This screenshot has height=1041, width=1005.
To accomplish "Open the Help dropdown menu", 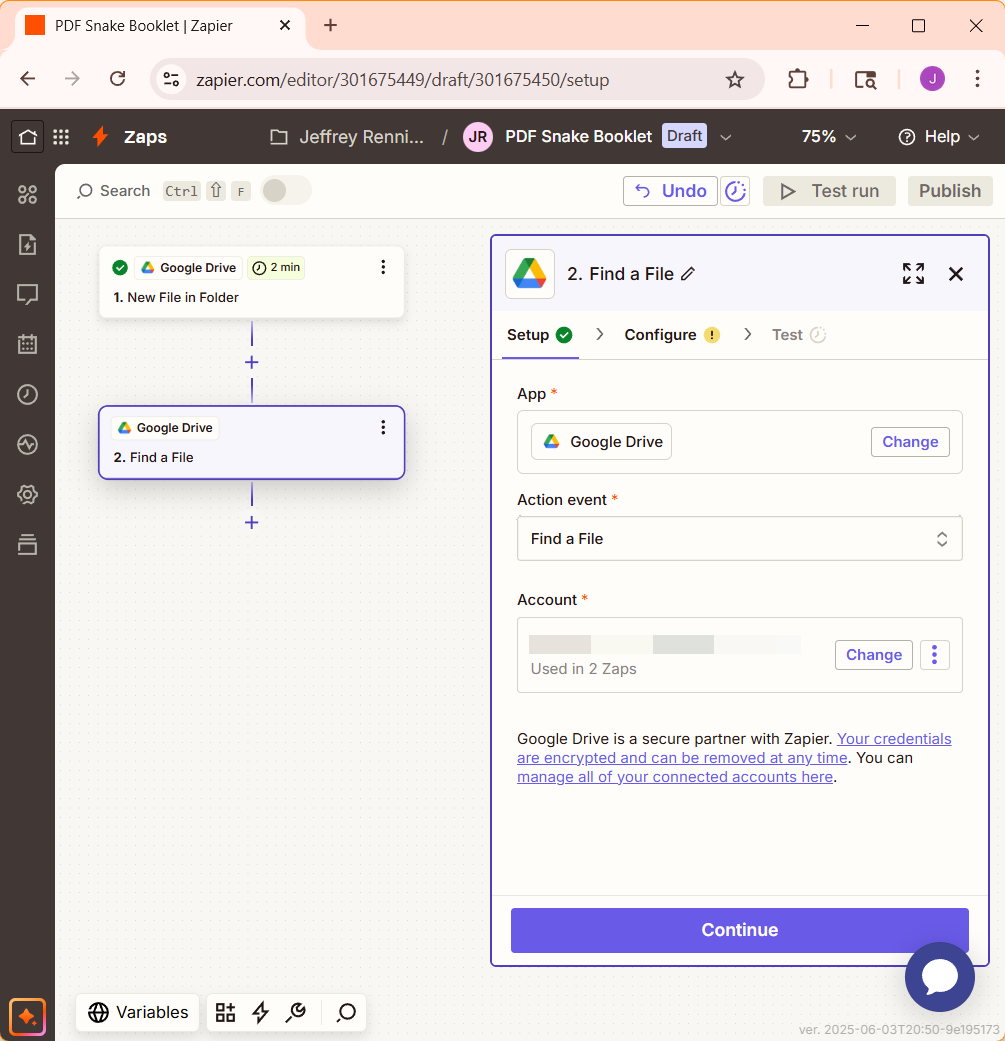I will coord(939,137).
